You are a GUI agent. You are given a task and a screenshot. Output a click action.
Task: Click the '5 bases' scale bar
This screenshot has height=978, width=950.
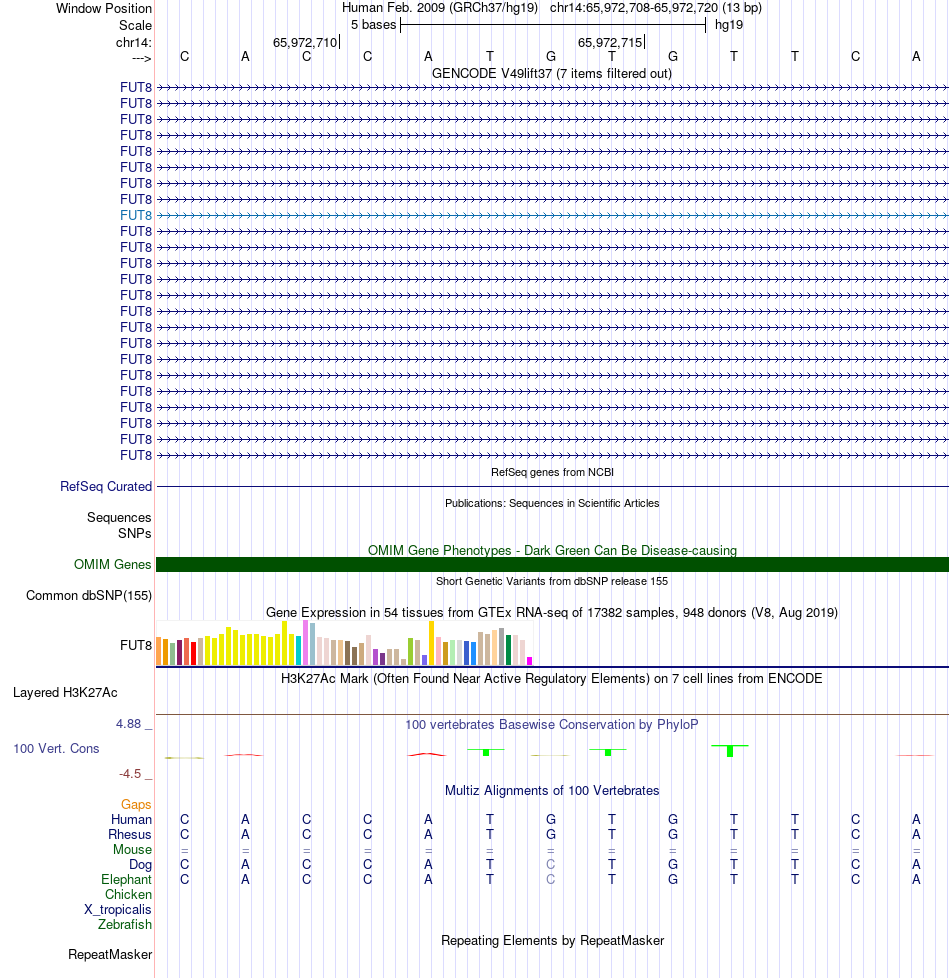(x=553, y=25)
